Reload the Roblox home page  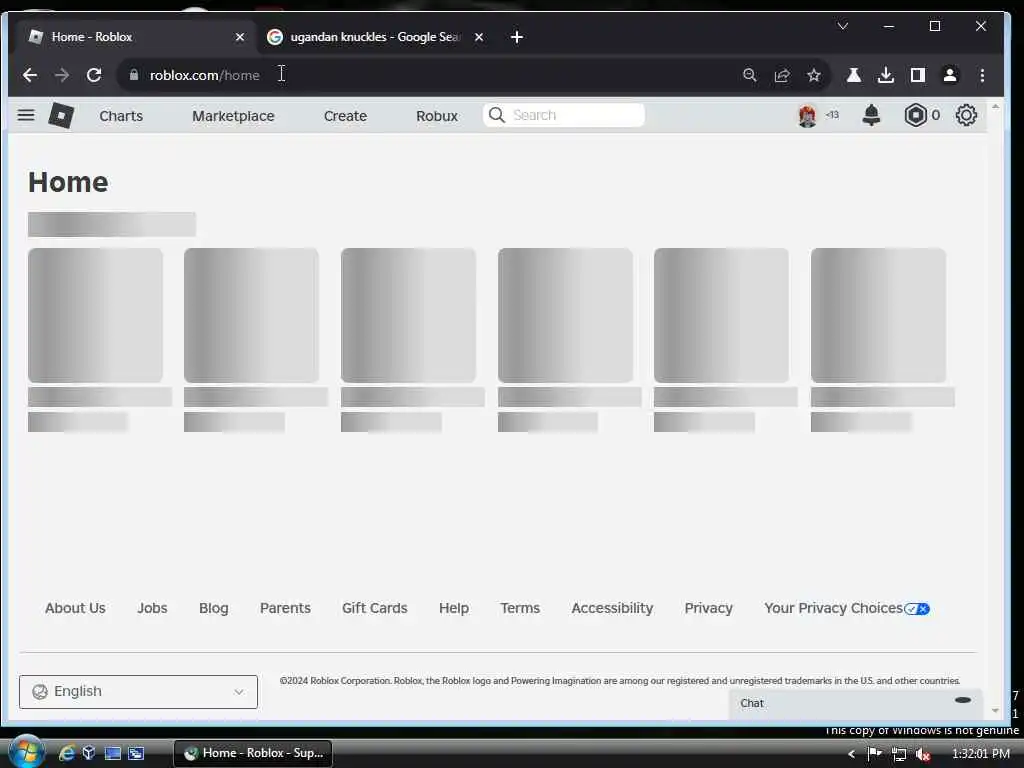click(94, 75)
